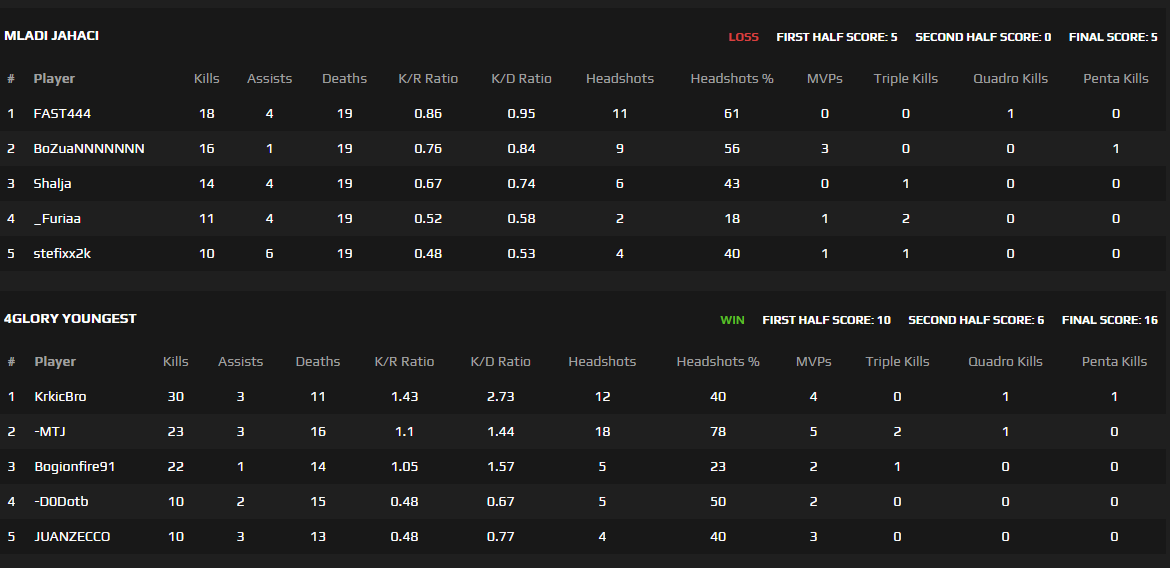Screen dimensions: 1170x568
Task: Sort MLADI JAHACI table by Kills
Action: pos(207,79)
